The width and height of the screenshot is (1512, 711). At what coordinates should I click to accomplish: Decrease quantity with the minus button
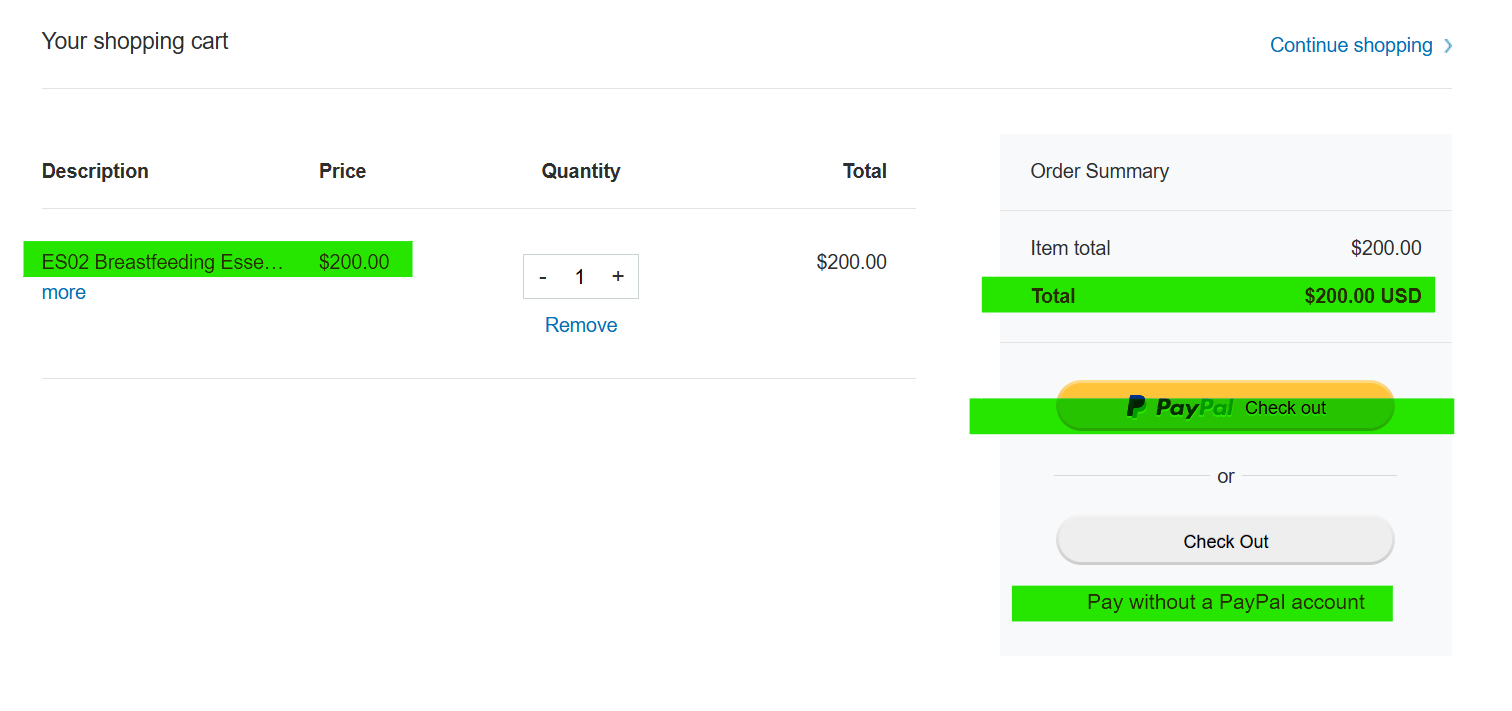pos(543,277)
